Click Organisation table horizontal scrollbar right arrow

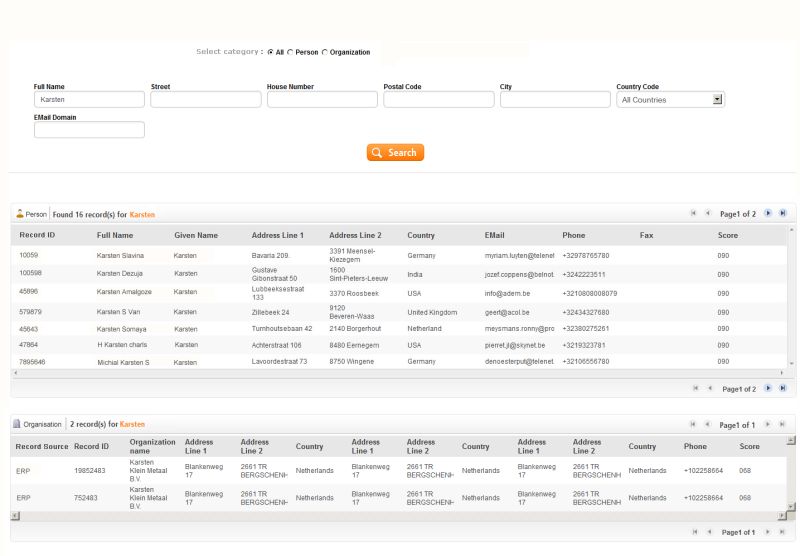click(782, 516)
